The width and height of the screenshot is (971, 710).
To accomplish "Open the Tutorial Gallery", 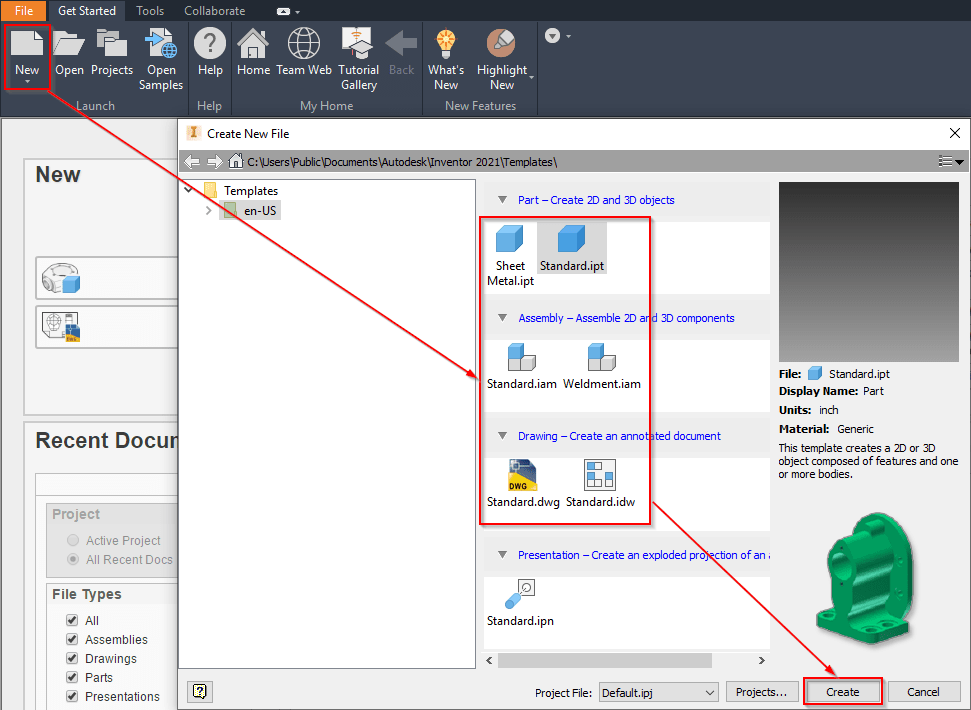I will [358, 45].
